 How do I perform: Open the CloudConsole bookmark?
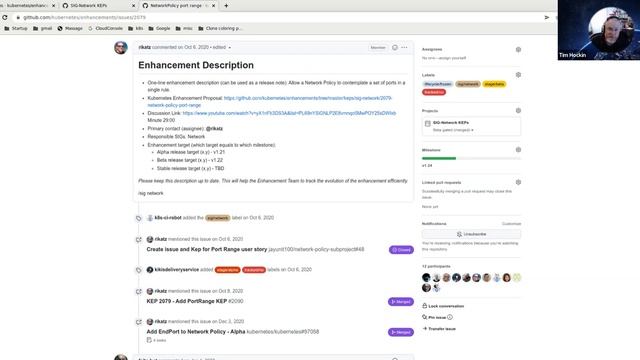click(105, 29)
